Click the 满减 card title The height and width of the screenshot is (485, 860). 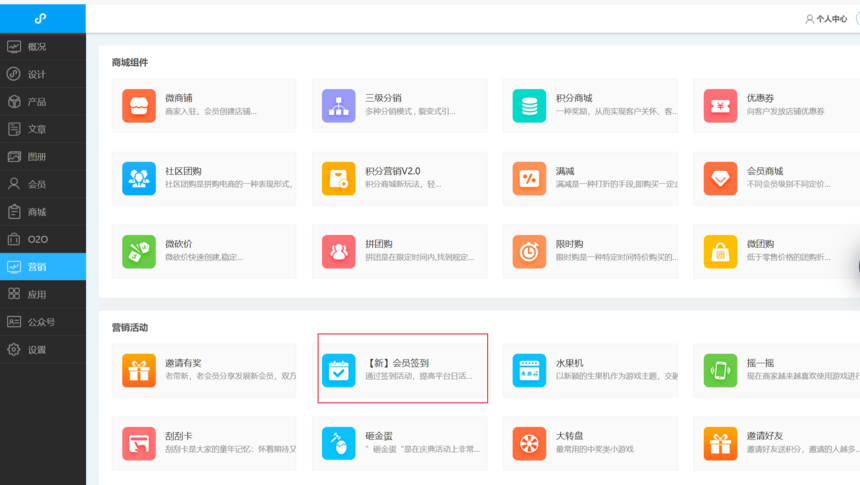pyautogui.click(x=565, y=171)
